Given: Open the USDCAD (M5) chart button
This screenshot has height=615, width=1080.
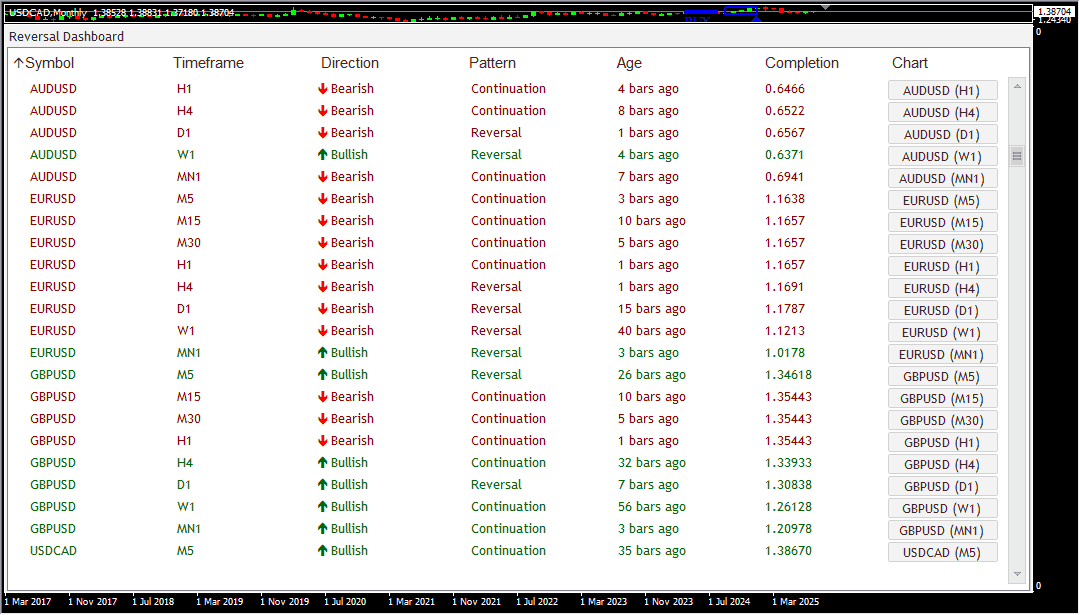Looking at the screenshot, I should click(942, 553).
